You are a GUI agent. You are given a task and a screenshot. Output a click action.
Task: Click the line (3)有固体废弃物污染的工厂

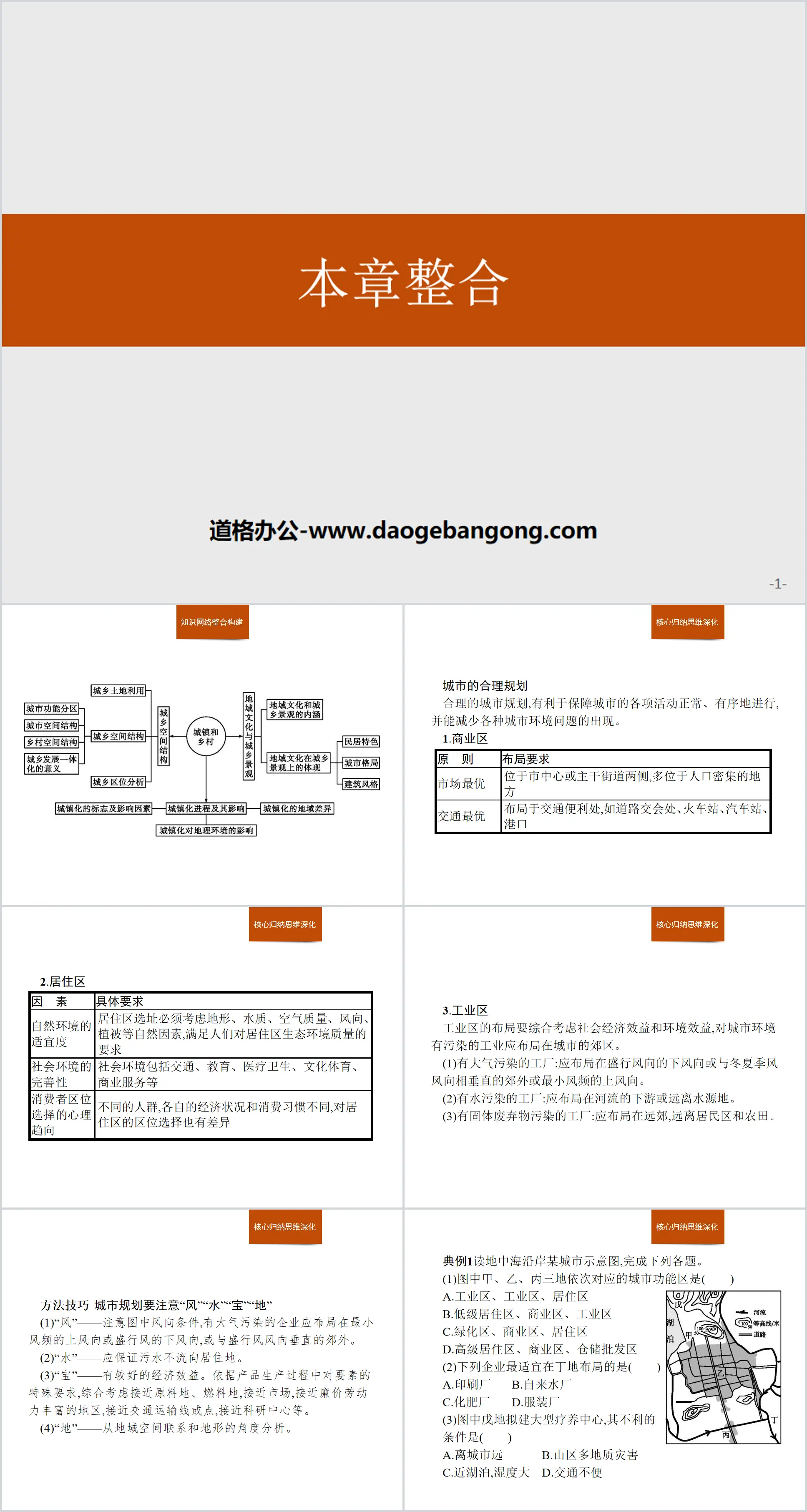(x=611, y=1116)
